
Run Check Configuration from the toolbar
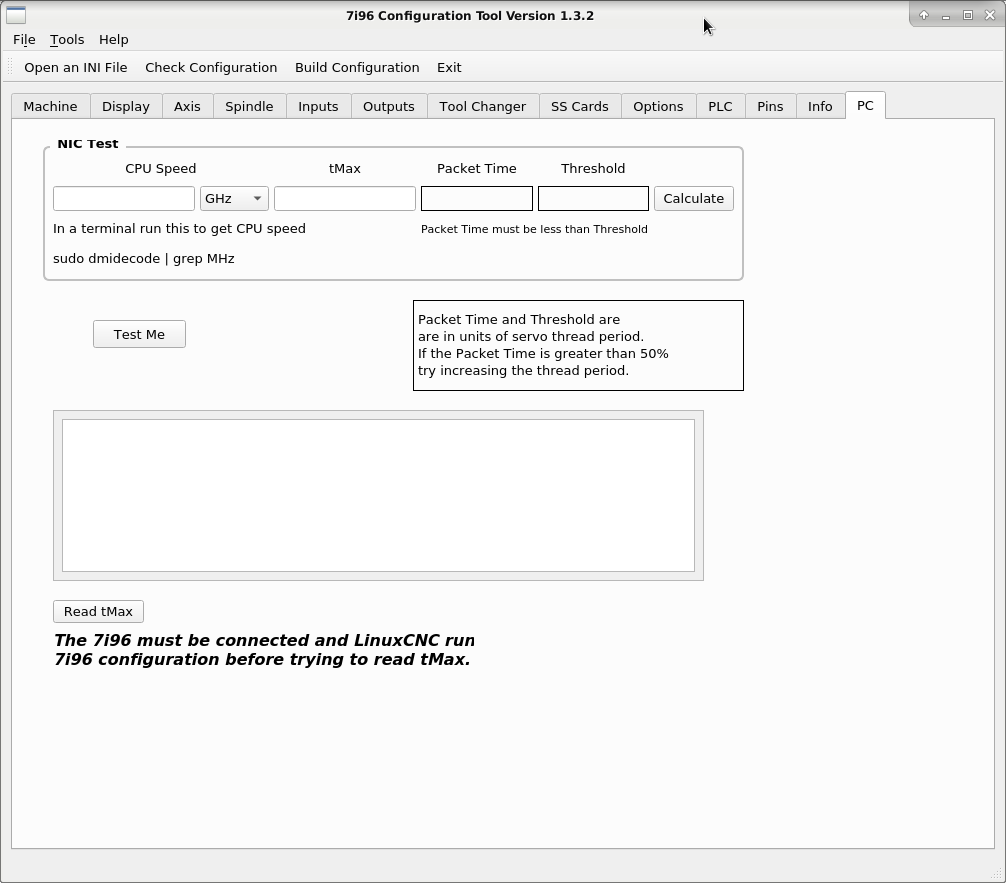(211, 67)
